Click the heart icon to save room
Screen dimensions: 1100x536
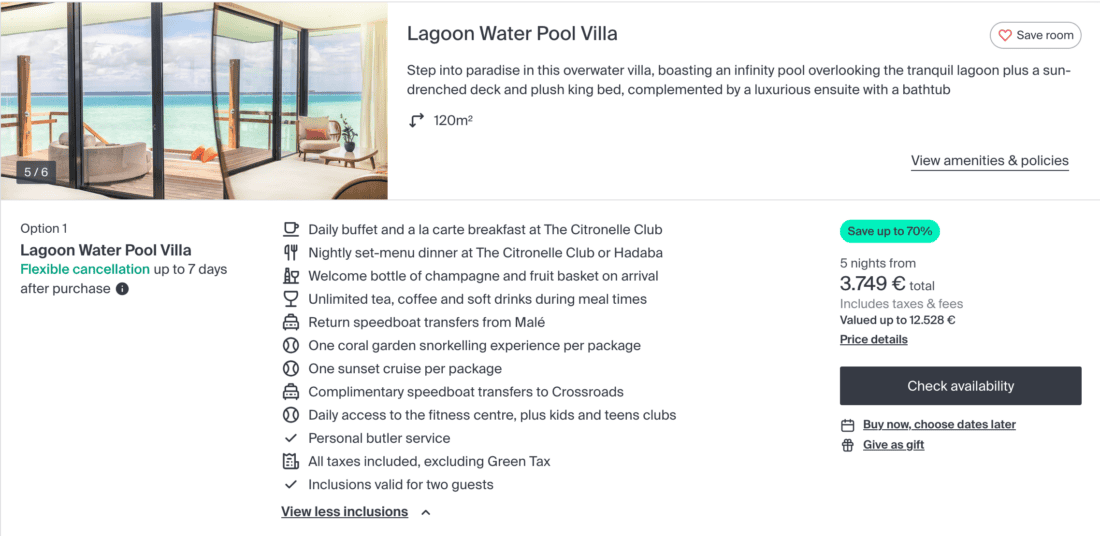[1004, 36]
